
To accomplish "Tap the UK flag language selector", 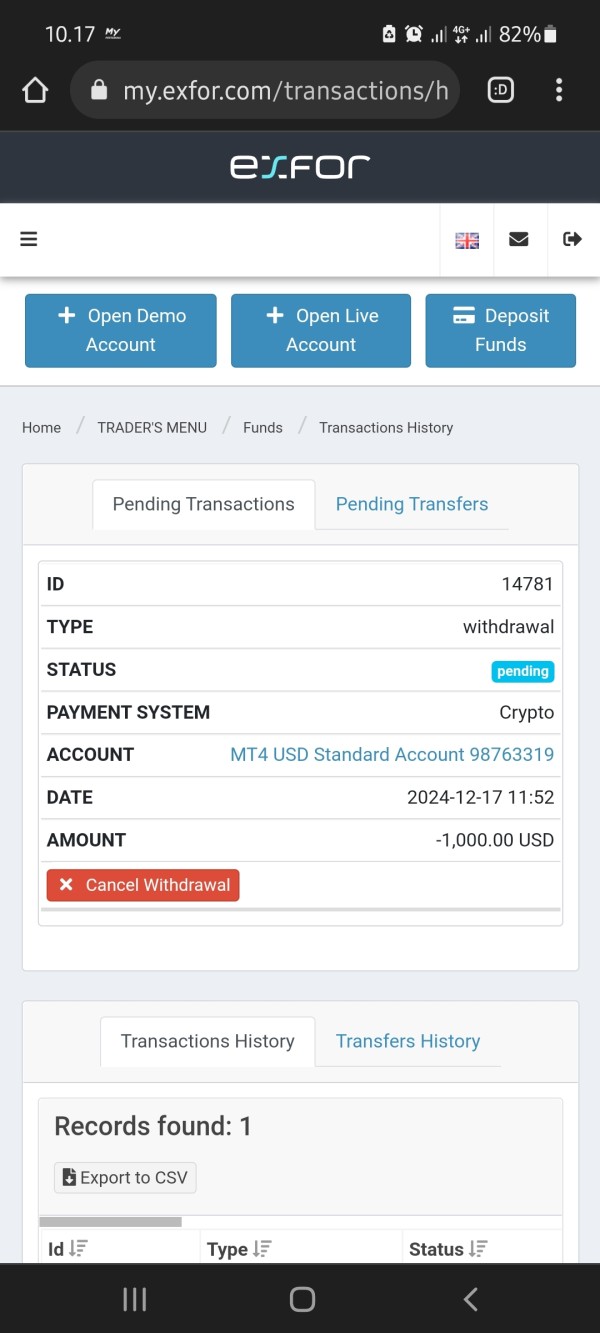I will point(467,240).
